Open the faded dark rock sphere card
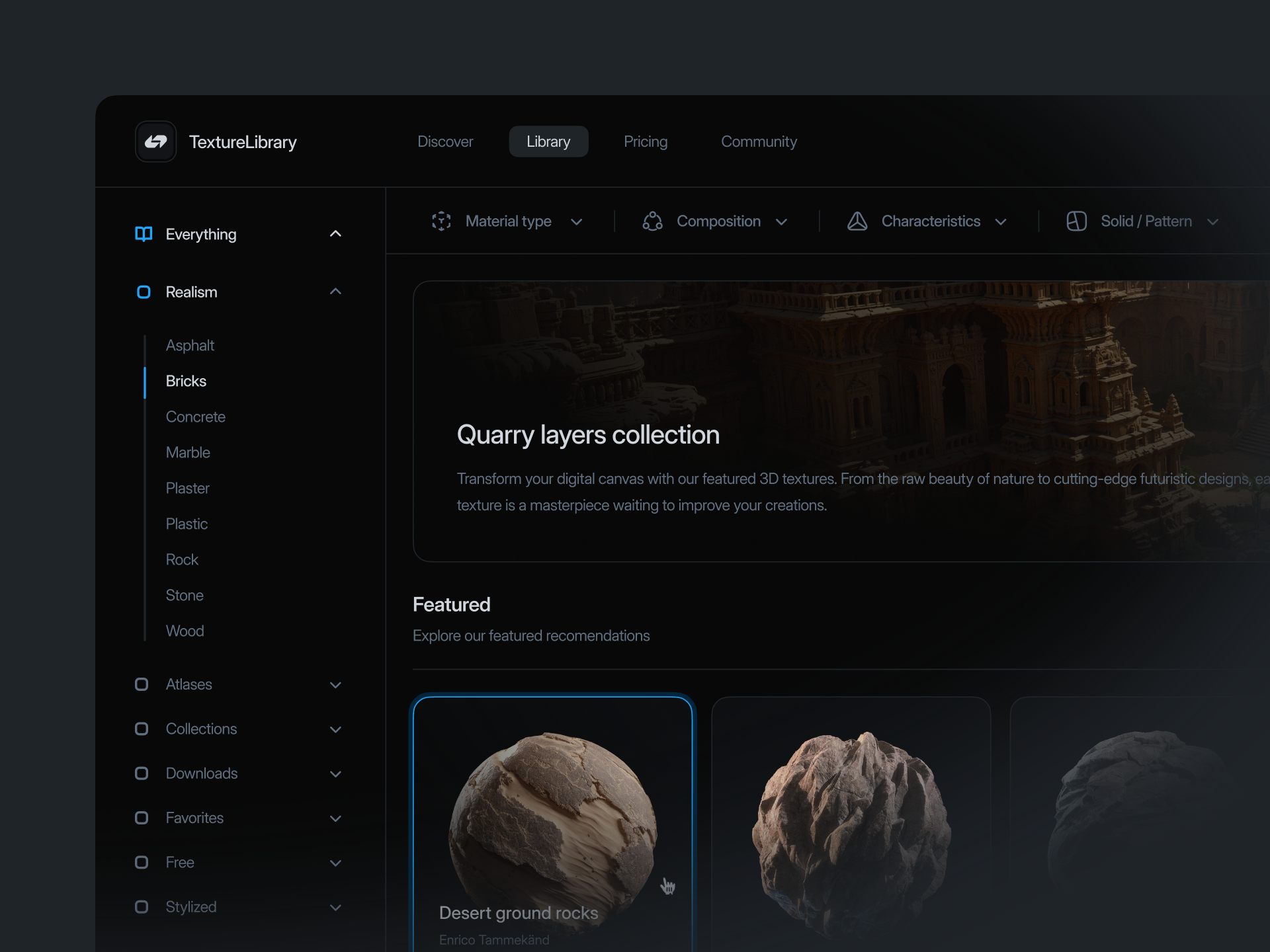The width and height of the screenshot is (1270, 952). [x=1140, y=825]
